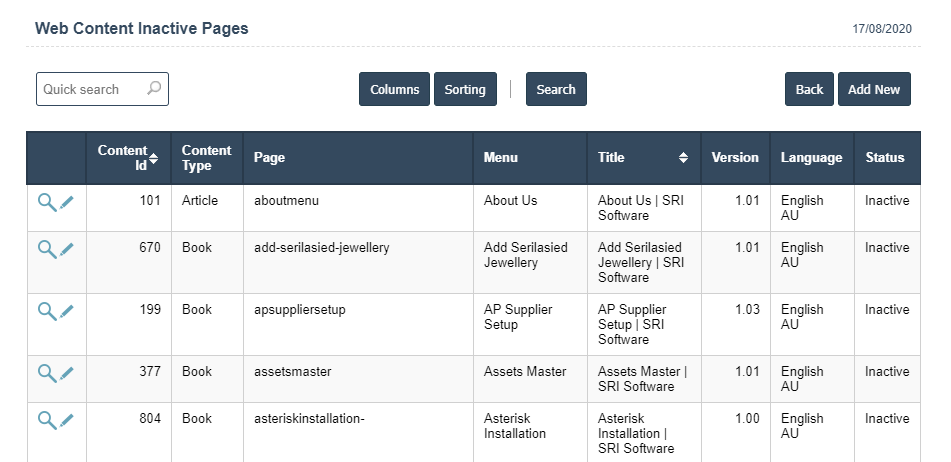
Task: Sort table by Title column arrows
Action: (683, 158)
